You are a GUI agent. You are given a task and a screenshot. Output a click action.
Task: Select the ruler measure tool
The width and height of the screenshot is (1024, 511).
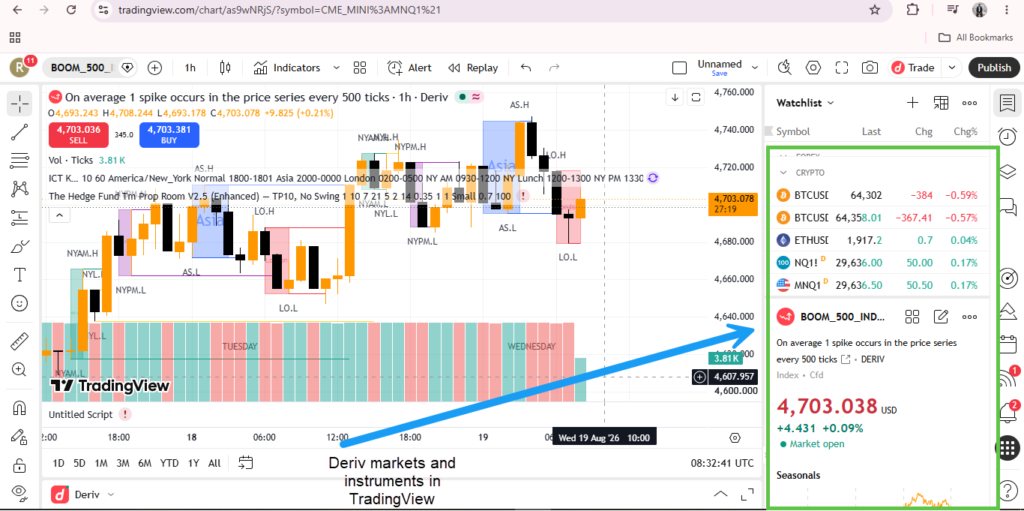pyautogui.click(x=20, y=341)
